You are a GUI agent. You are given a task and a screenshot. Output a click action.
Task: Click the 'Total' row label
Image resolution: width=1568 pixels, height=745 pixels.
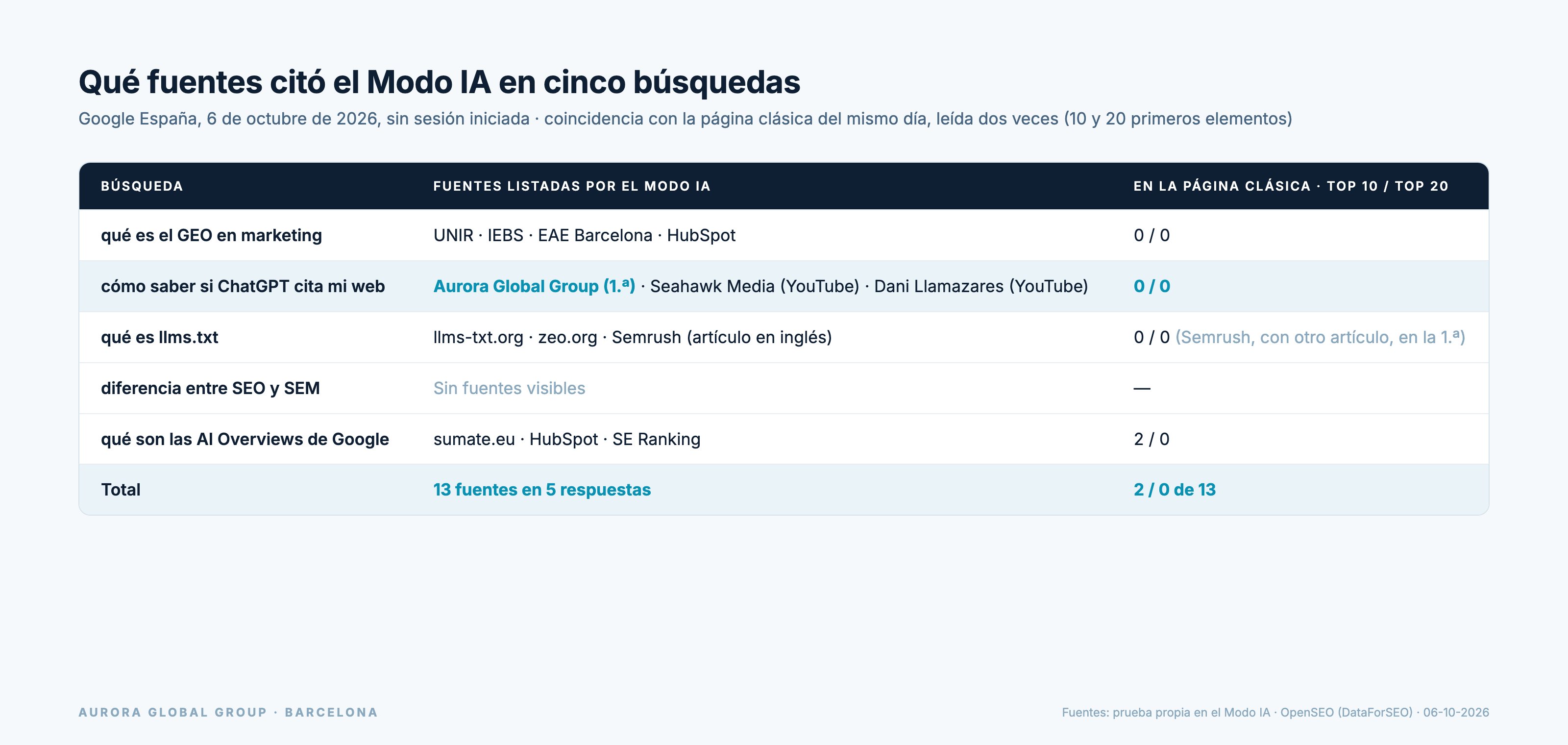121,490
